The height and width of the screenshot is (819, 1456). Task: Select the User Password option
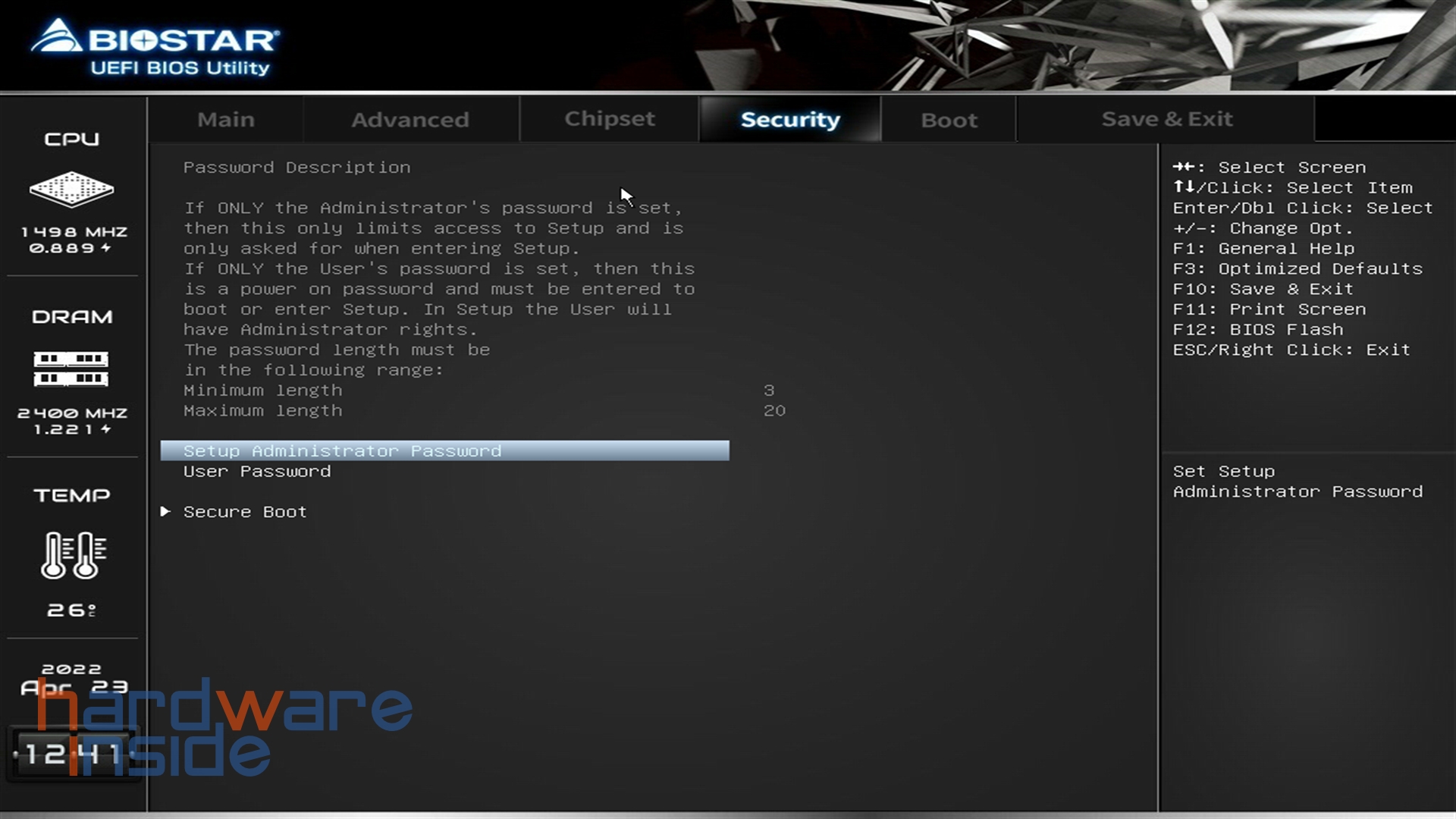pos(257,472)
